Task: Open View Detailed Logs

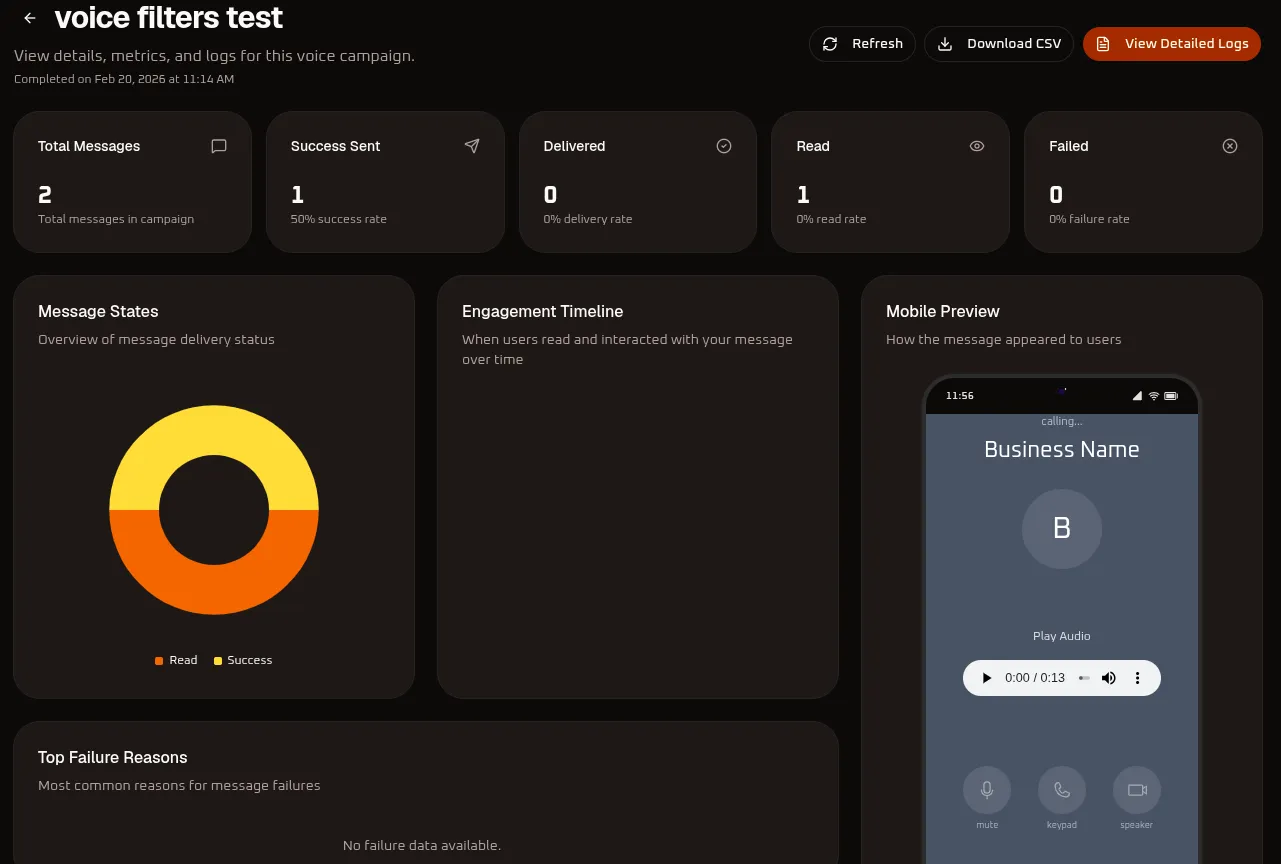Action: 1172,44
